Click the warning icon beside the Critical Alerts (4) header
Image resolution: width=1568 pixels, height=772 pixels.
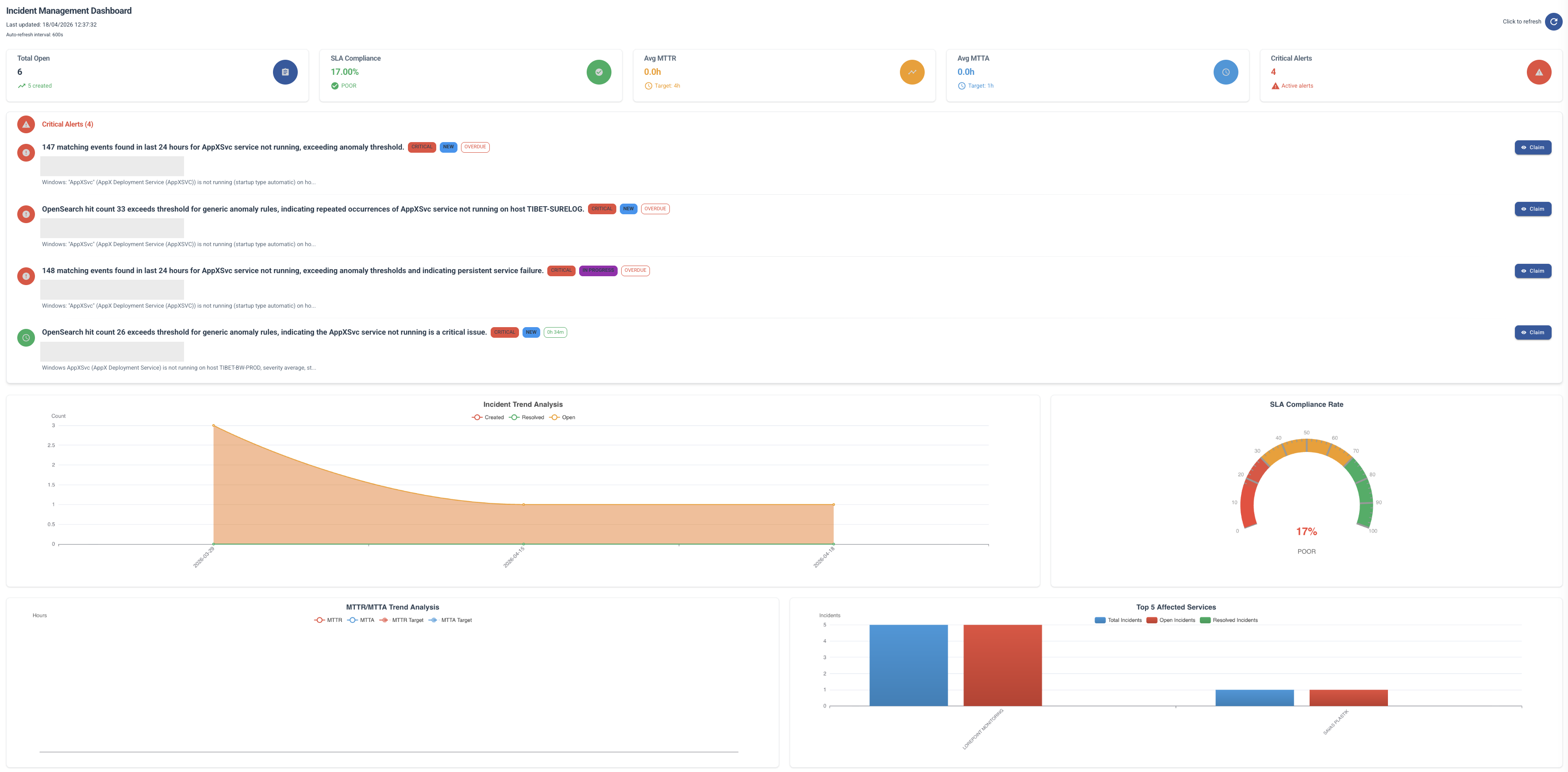(x=26, y=124)
